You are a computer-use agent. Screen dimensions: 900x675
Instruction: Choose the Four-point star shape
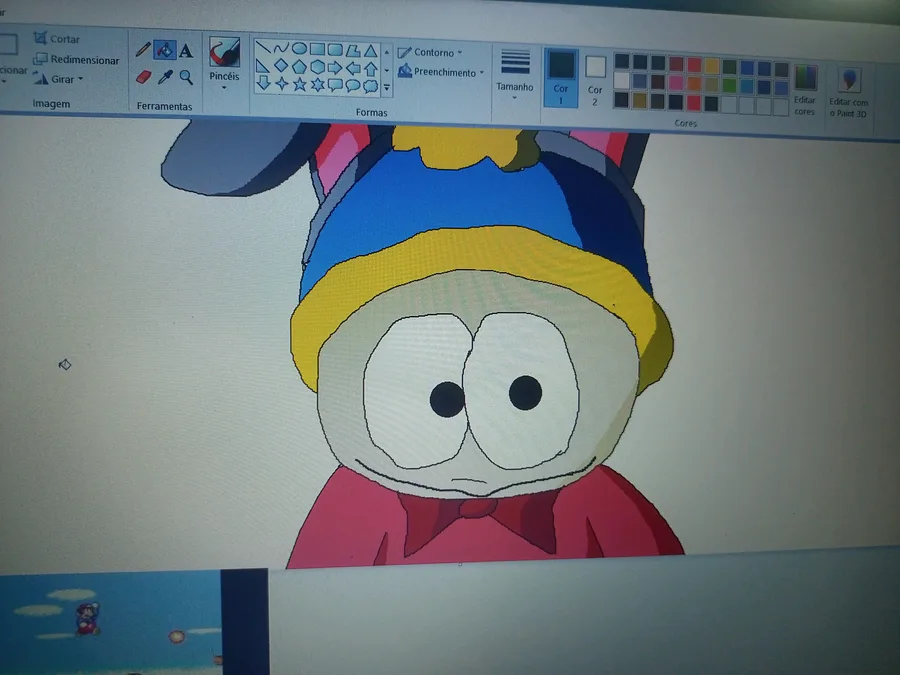click(281, 83)
